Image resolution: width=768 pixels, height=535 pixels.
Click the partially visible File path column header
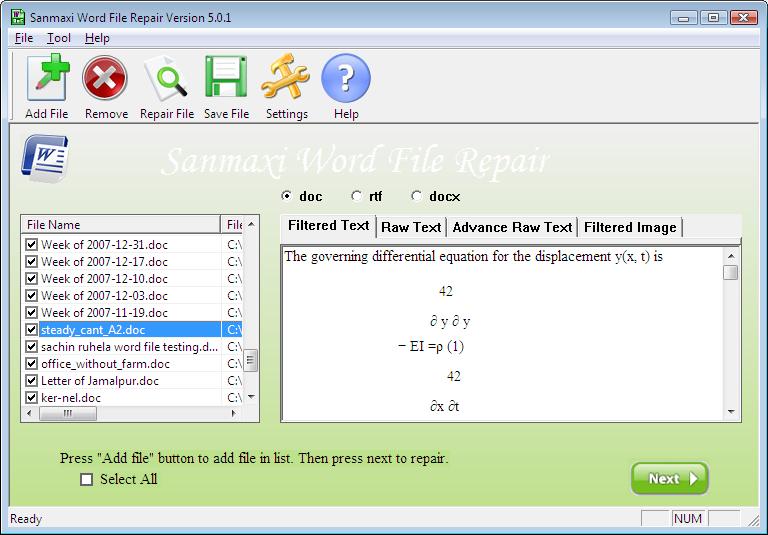pyautogui.click(x=232, y=224)
